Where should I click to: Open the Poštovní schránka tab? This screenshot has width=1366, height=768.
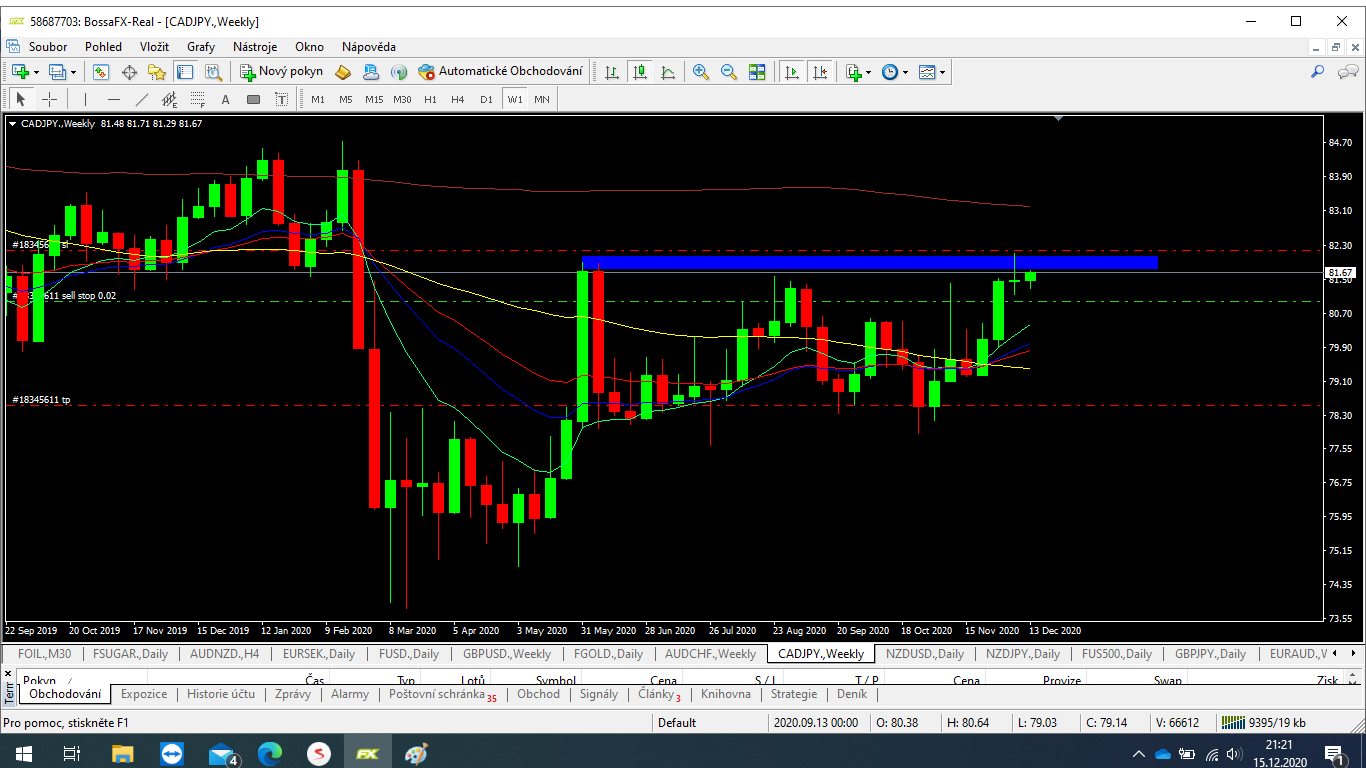442,694
